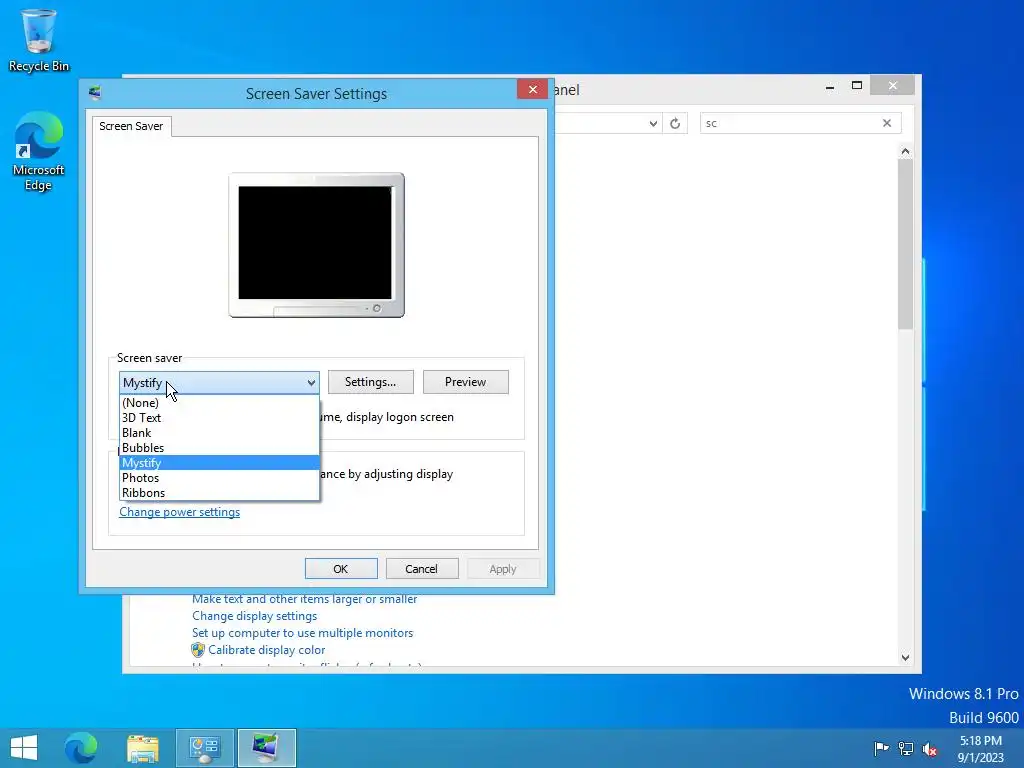Choose 3D Text from the screen saver list
1024x768 pixels.
tap(219, 418)
